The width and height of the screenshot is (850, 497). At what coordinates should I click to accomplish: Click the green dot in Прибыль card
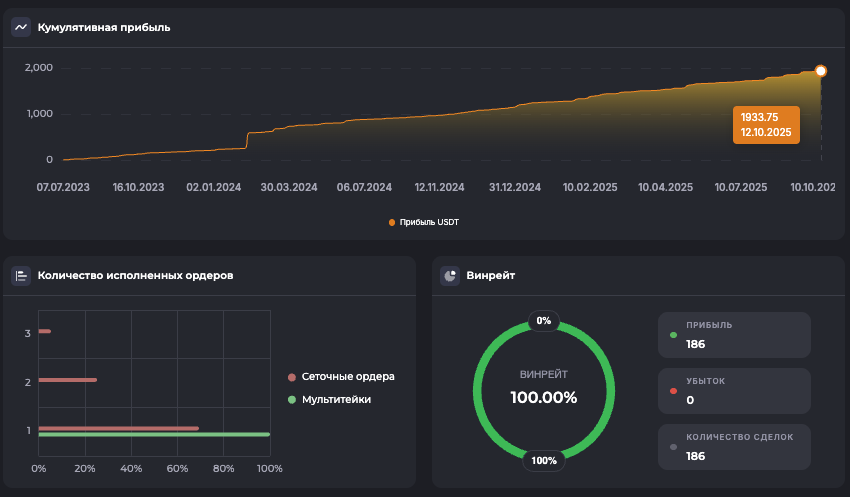[673, 335]
